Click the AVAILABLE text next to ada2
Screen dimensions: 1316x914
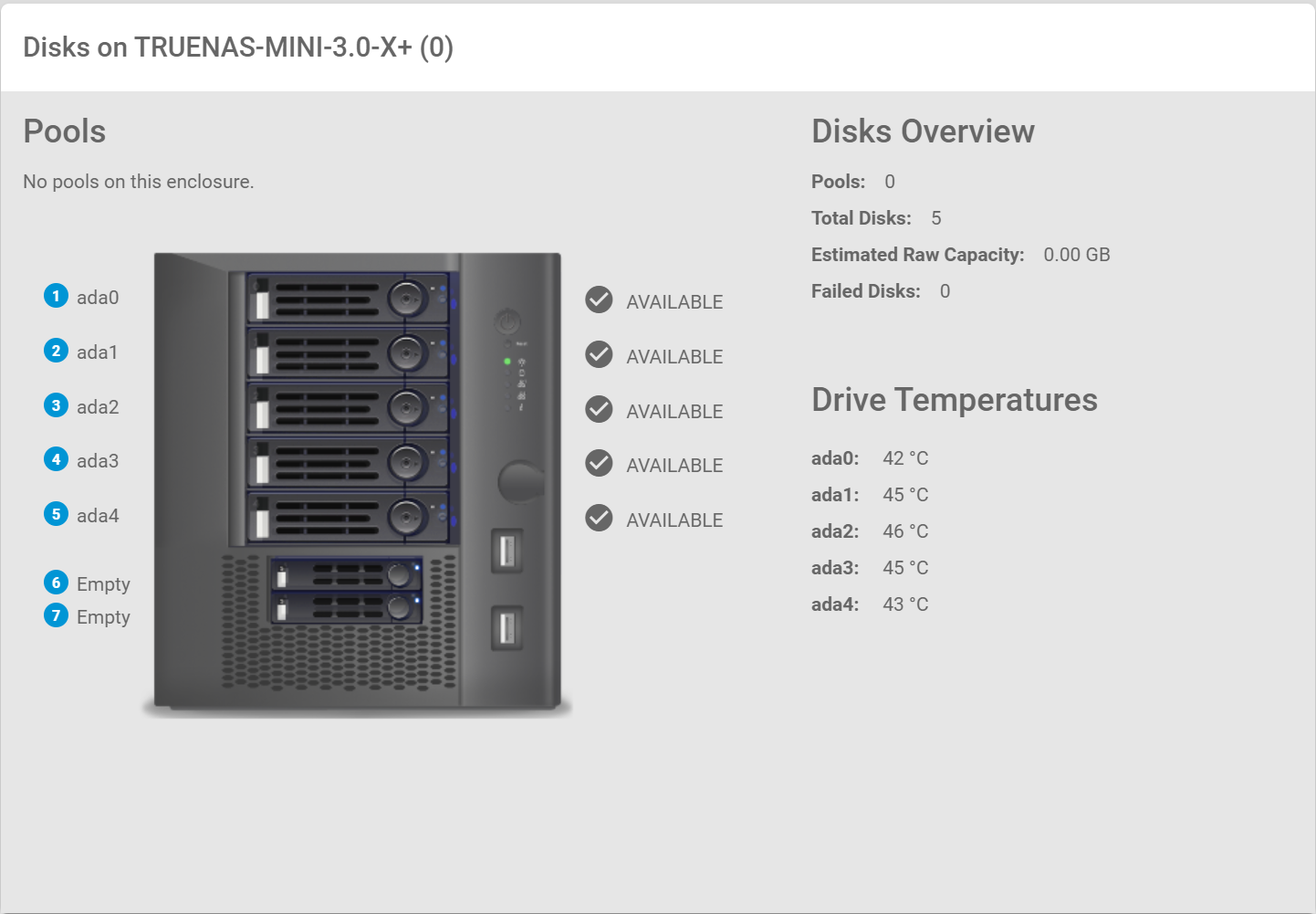674,412
